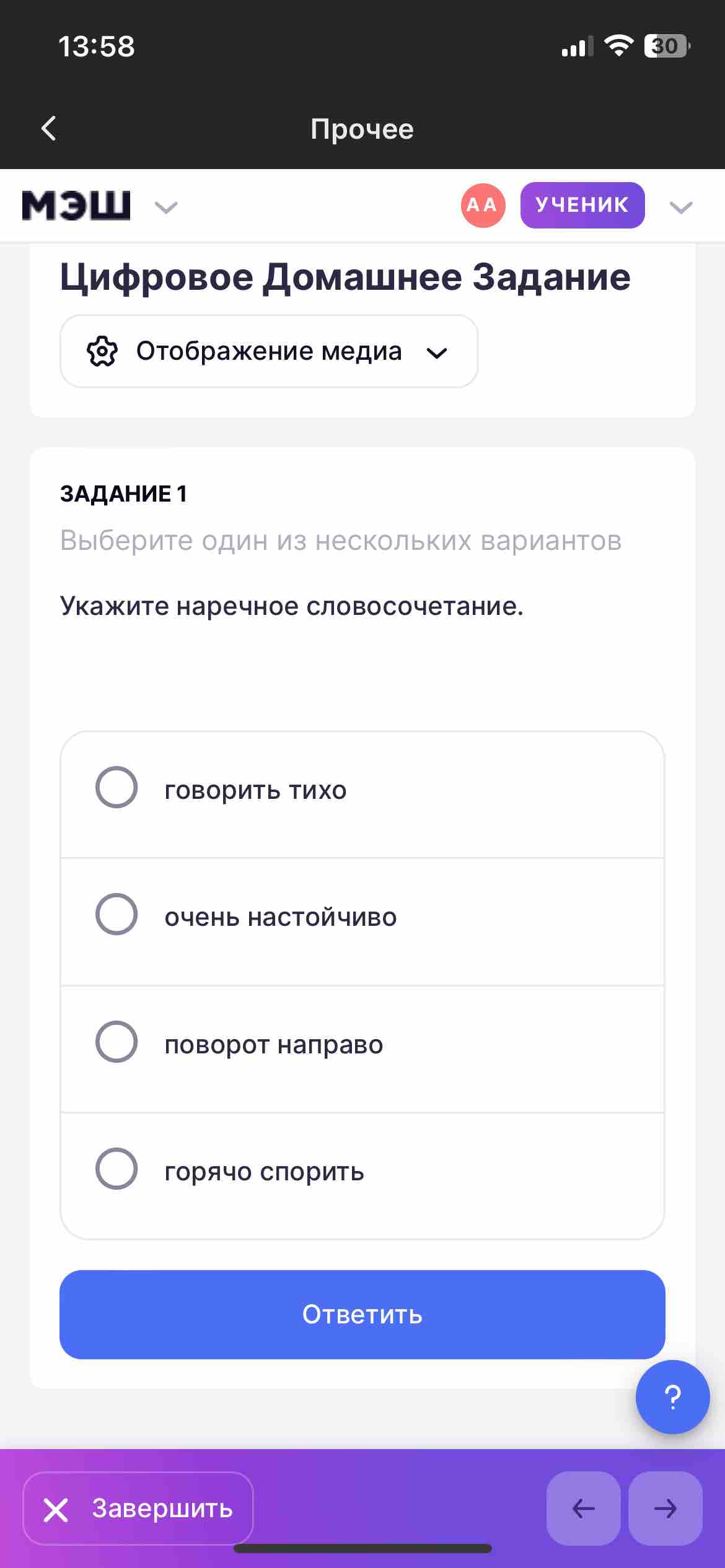
Task: Expand the chevron beside the УЧЕНИК badge
Action: tap(681, 207)
